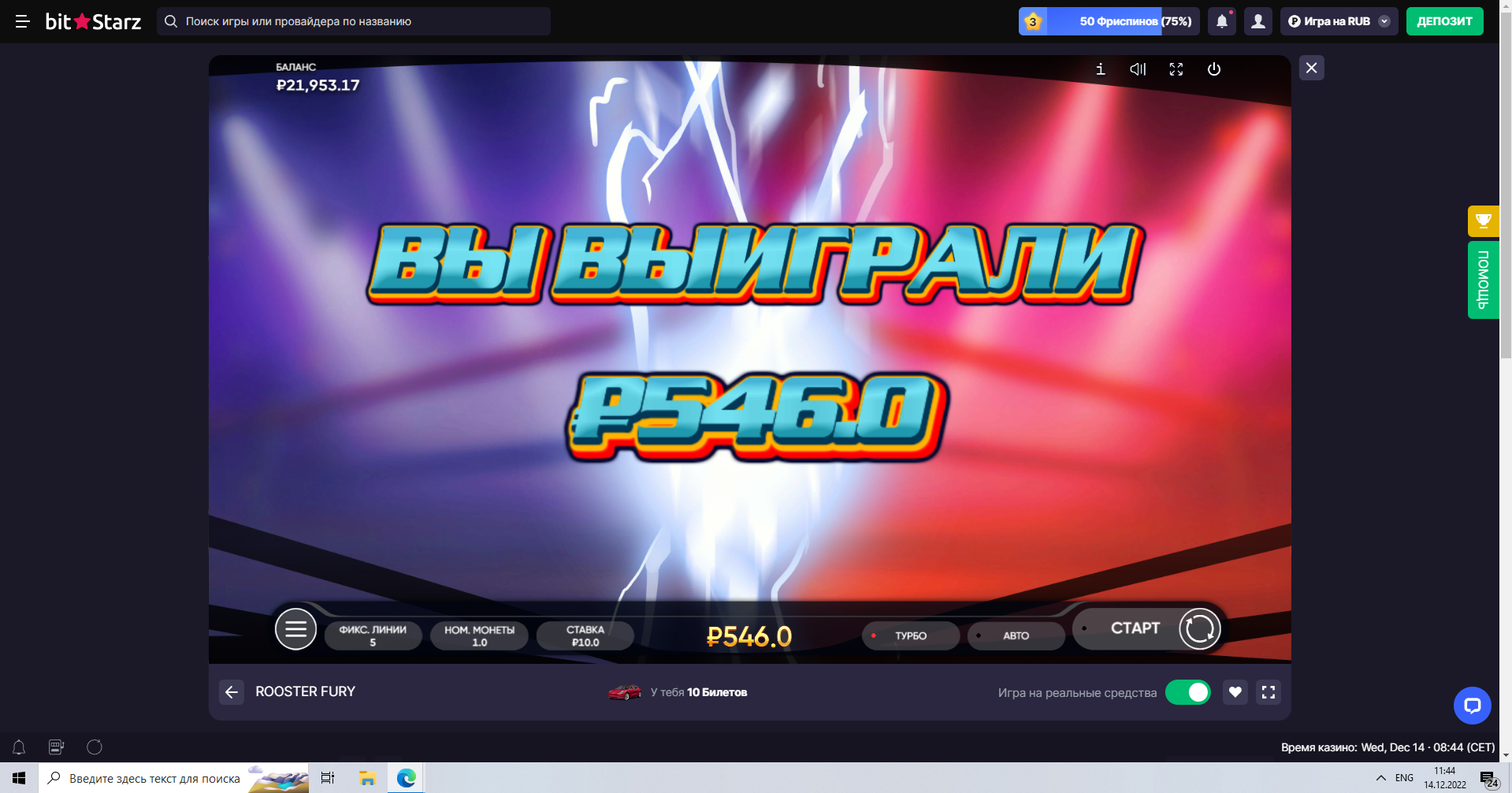The image size is (1512, 793).
Task: Open File Explorer from the taskbar
Action: point(367,778)
